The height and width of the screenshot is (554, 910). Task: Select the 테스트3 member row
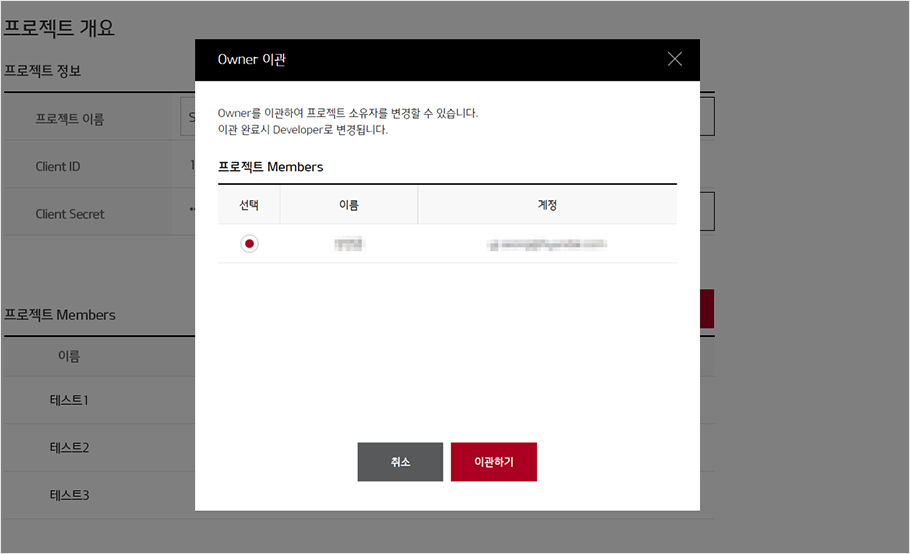tap(69, 495)
